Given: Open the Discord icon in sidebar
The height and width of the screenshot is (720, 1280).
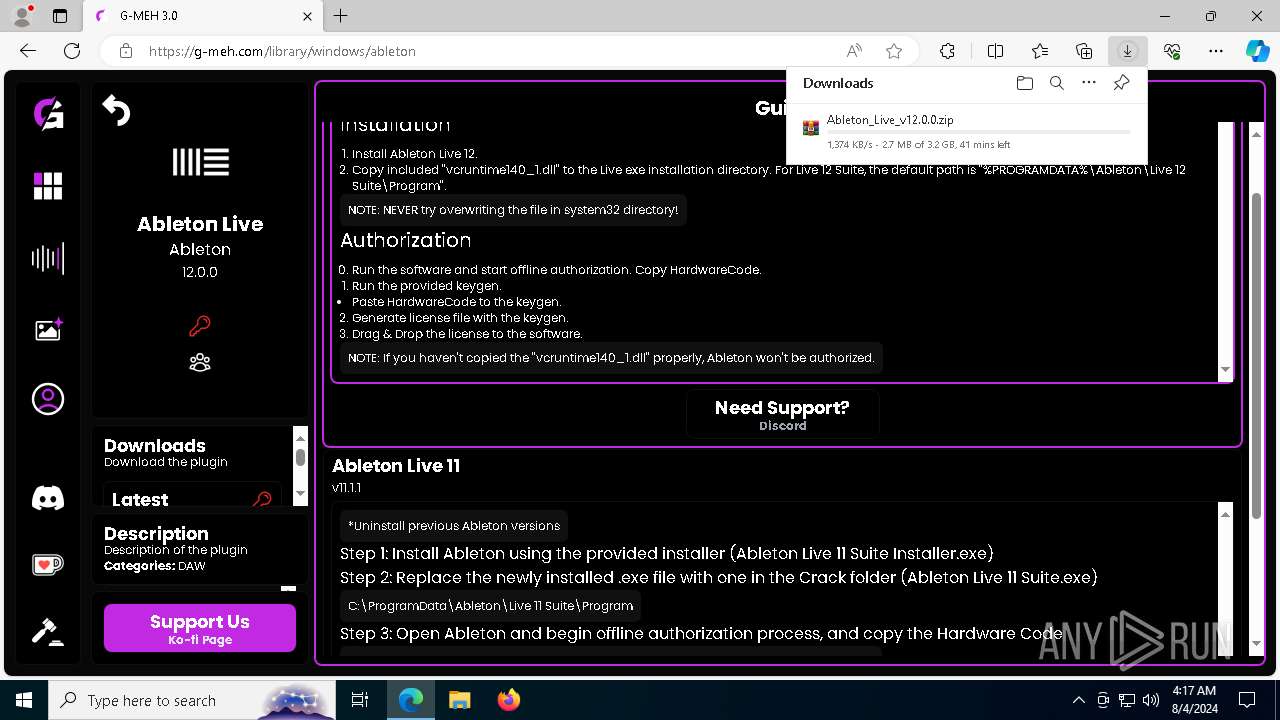Looking at the screenshot, I should point(48,497).
